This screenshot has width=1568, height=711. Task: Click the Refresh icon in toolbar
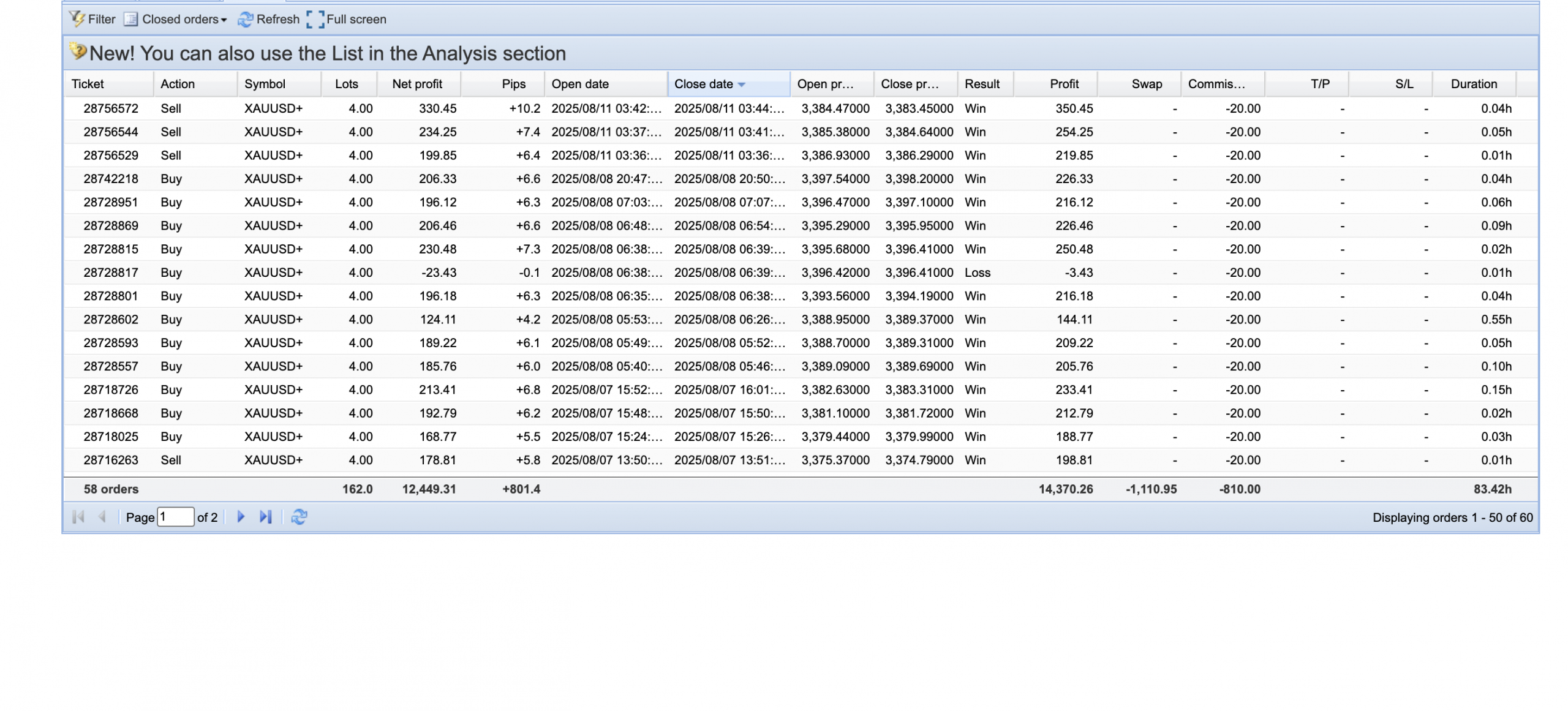click(245, 20)
